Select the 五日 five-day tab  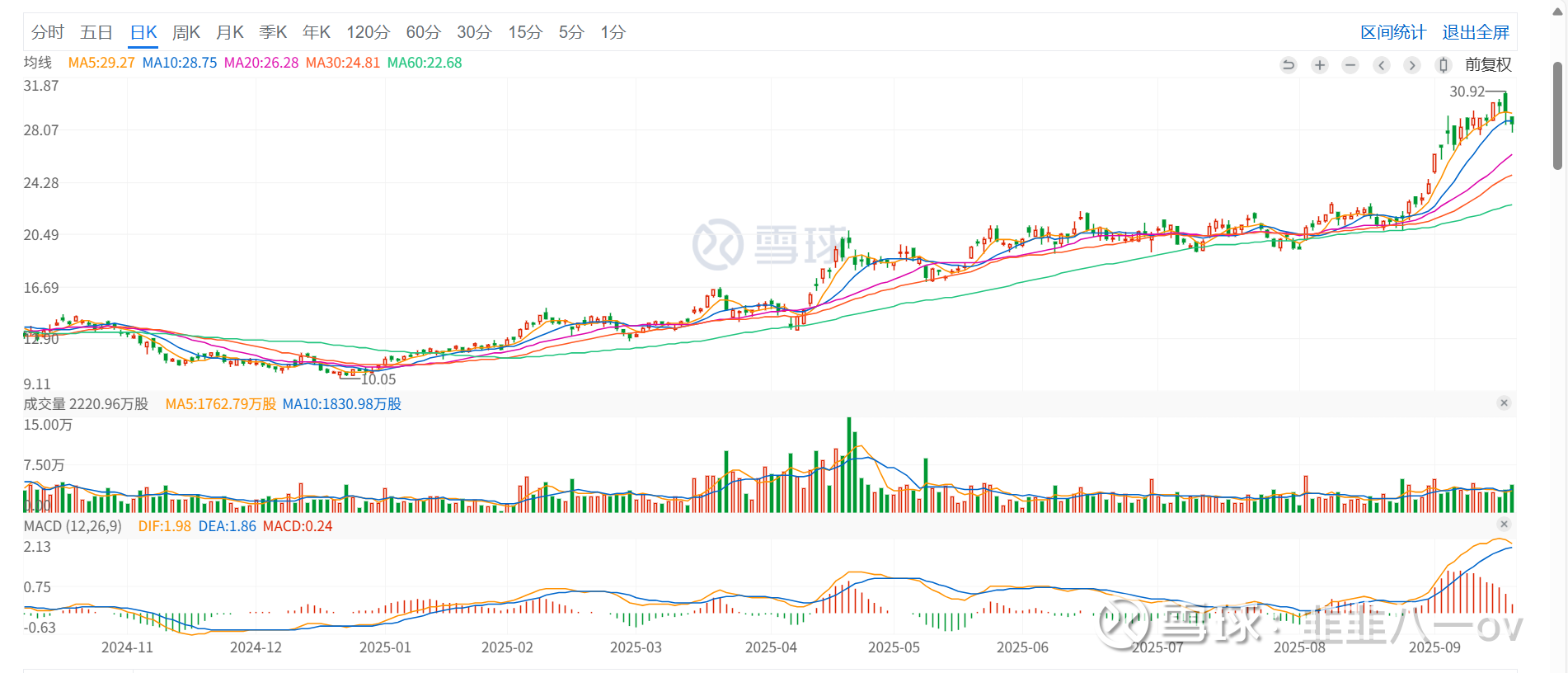point(96,32)
